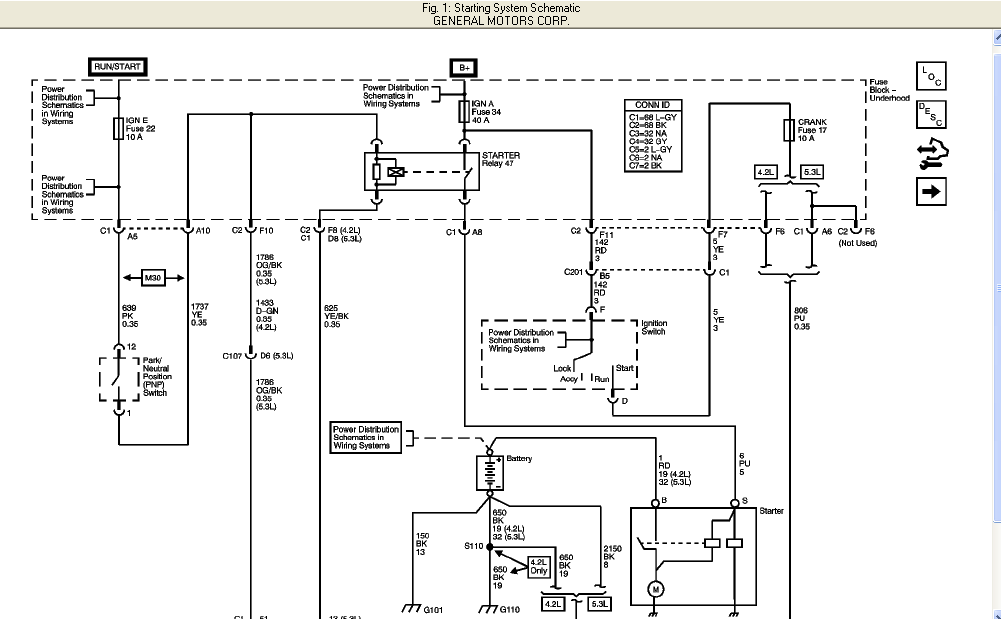
Task: Click the A10 terminal label
Action: 203,230
